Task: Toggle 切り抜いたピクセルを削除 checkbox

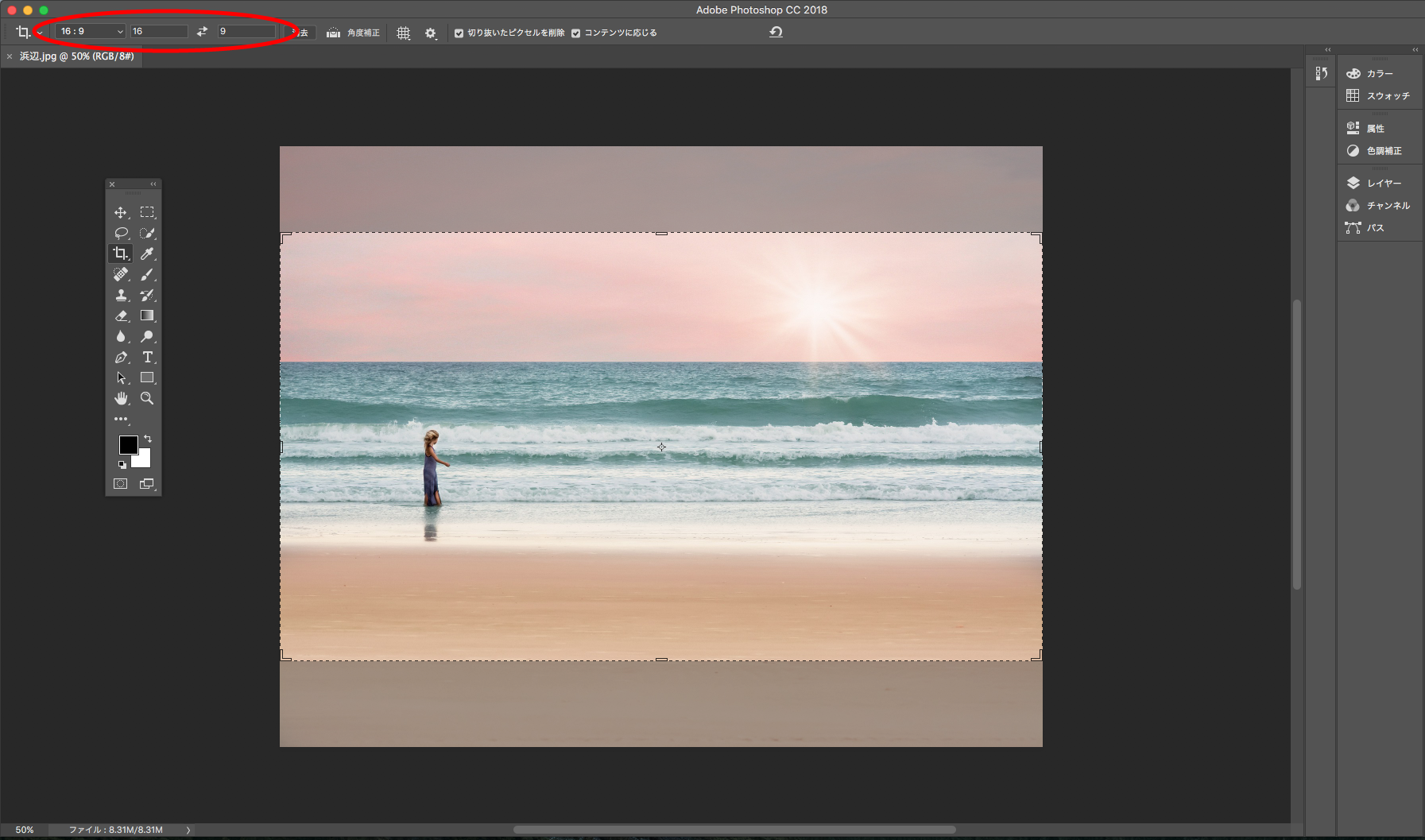Action: coord(459,33)
